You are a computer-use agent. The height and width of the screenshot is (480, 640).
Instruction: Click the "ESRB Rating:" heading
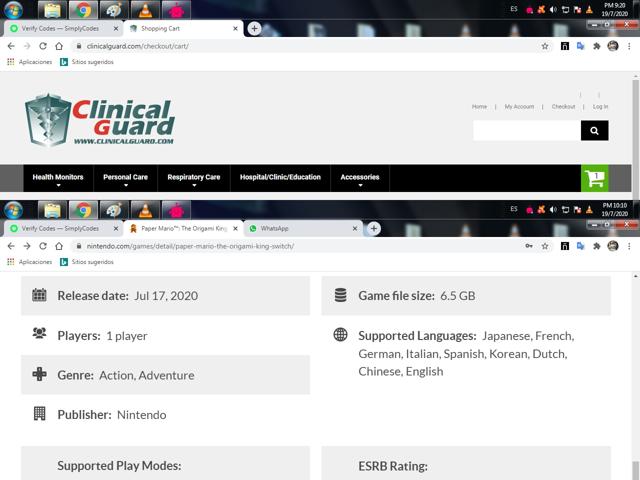click(393, 466)
